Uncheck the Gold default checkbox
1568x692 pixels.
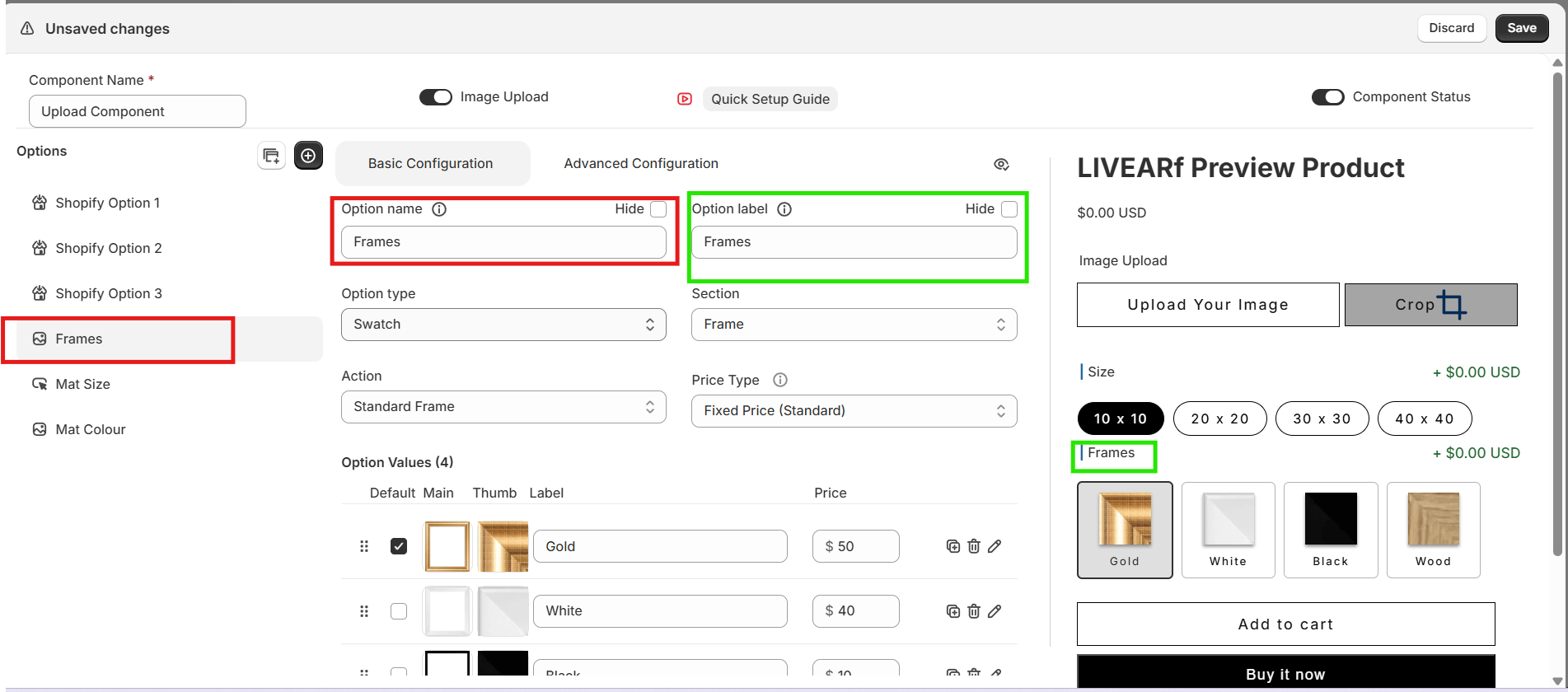pyautogui.click(x=399, y=546)
